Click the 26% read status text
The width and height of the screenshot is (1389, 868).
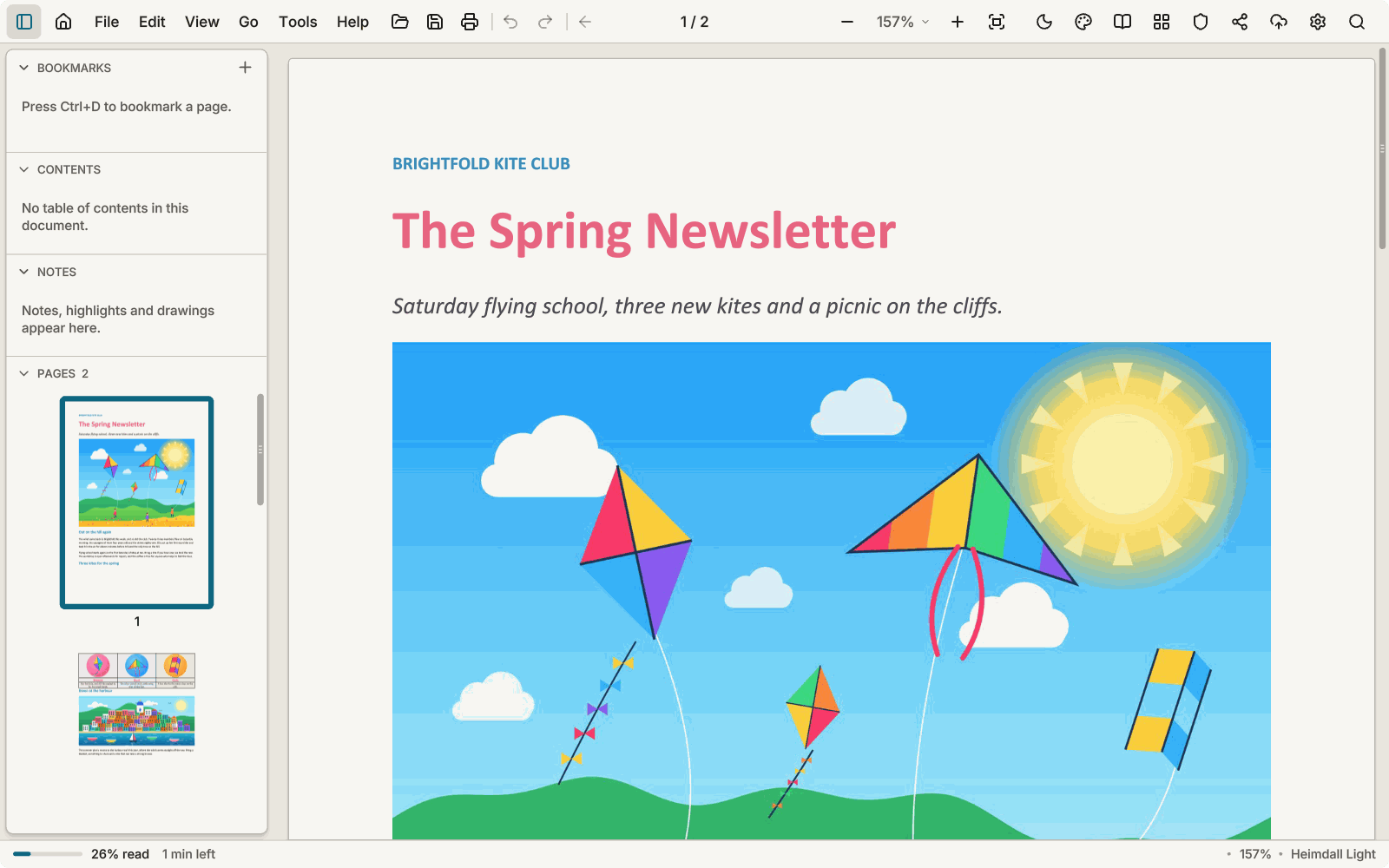point(120,854)
